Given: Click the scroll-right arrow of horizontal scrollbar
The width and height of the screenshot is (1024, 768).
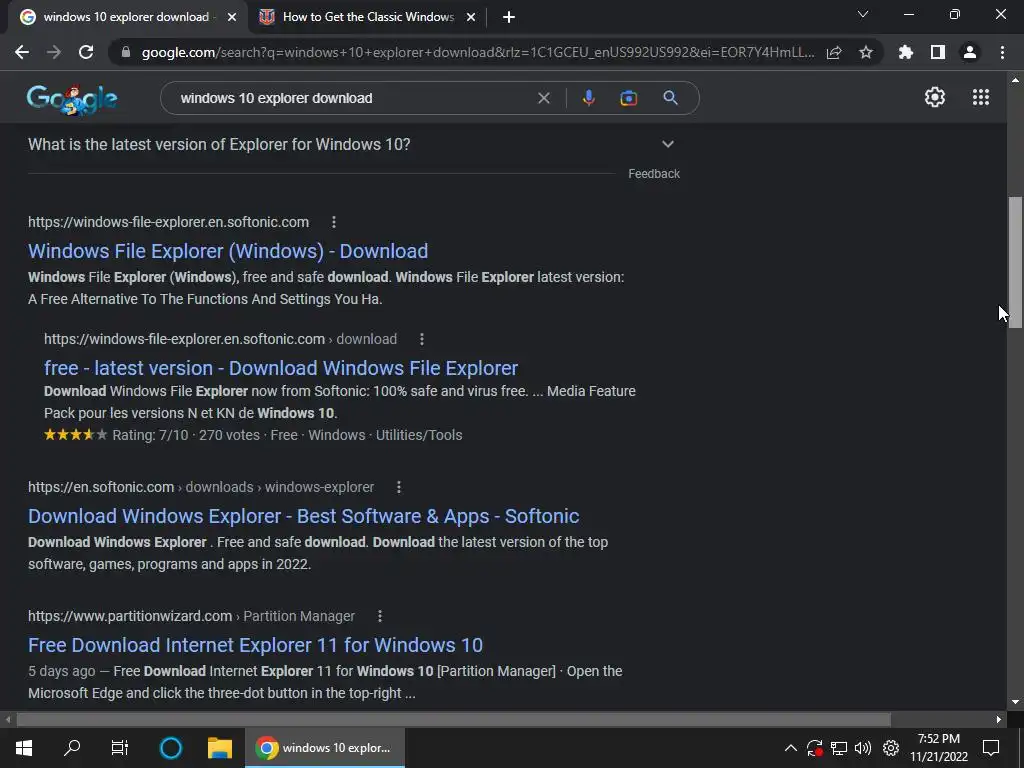Looking at the screenshot, I should click(x=999, y=720).
